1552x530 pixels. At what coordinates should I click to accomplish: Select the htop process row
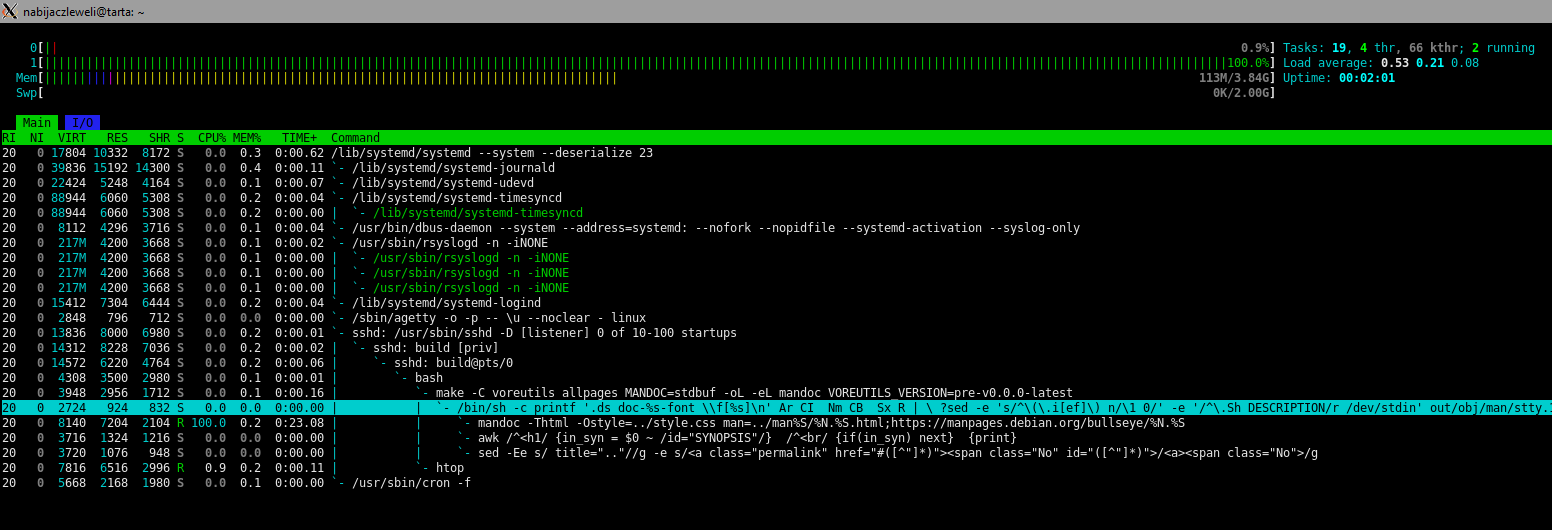450,468
